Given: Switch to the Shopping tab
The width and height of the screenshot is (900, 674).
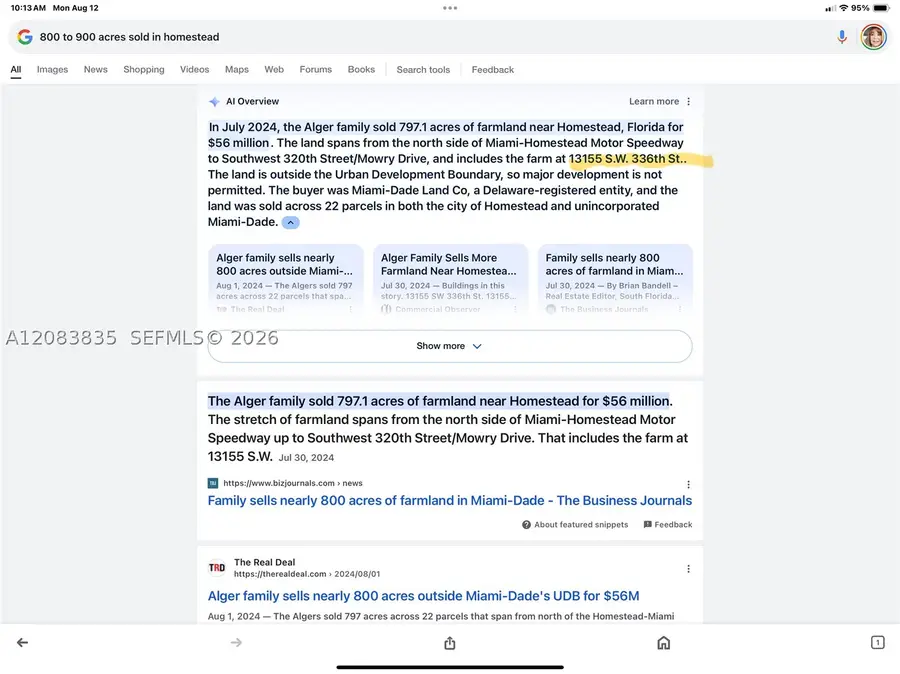Looking at the screenshot, I should pos(143,69).
